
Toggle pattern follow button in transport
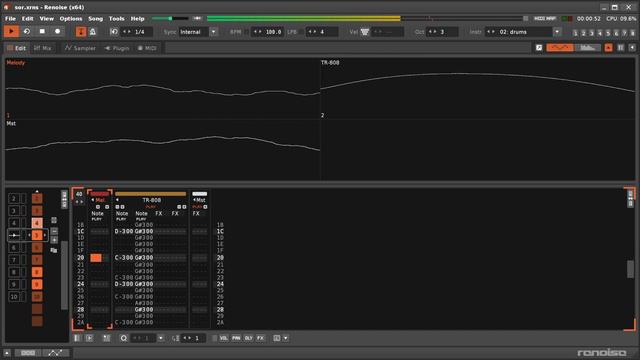point(81,32)
